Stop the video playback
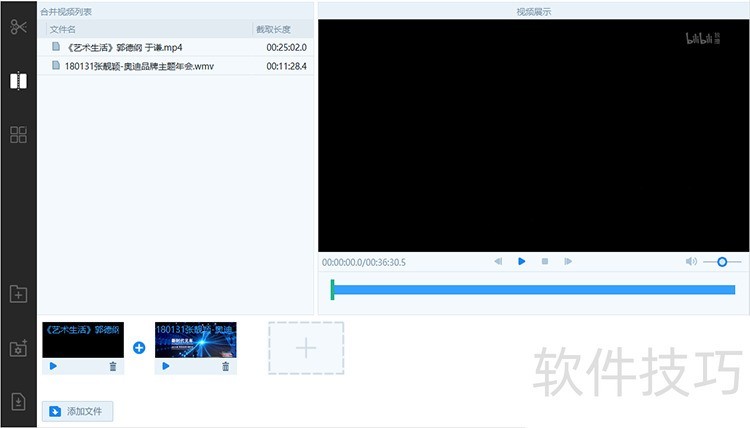Screen dimensions: 750x428 click(x=545, y=262)
